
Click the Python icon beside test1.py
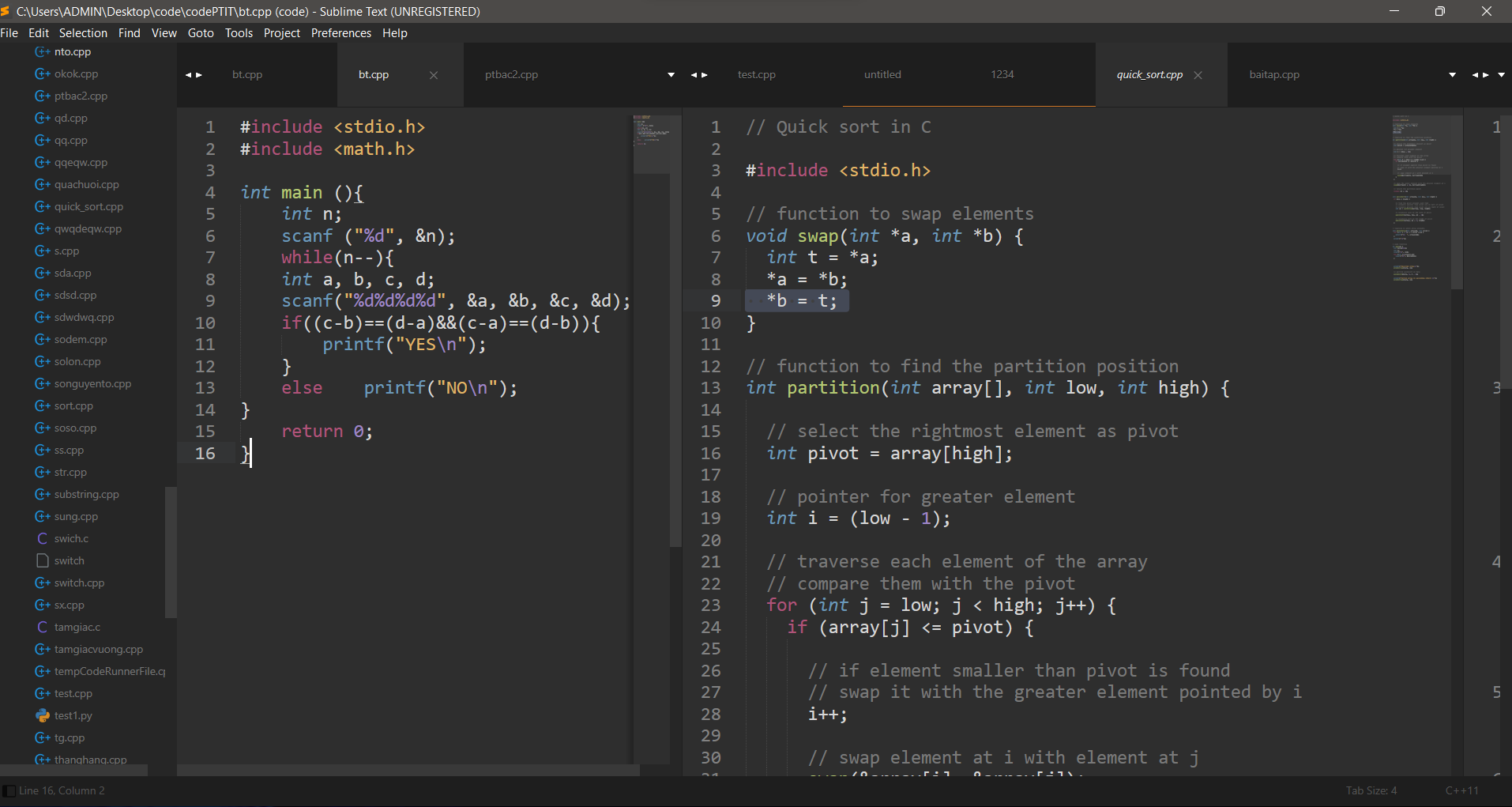pos(42,715)
